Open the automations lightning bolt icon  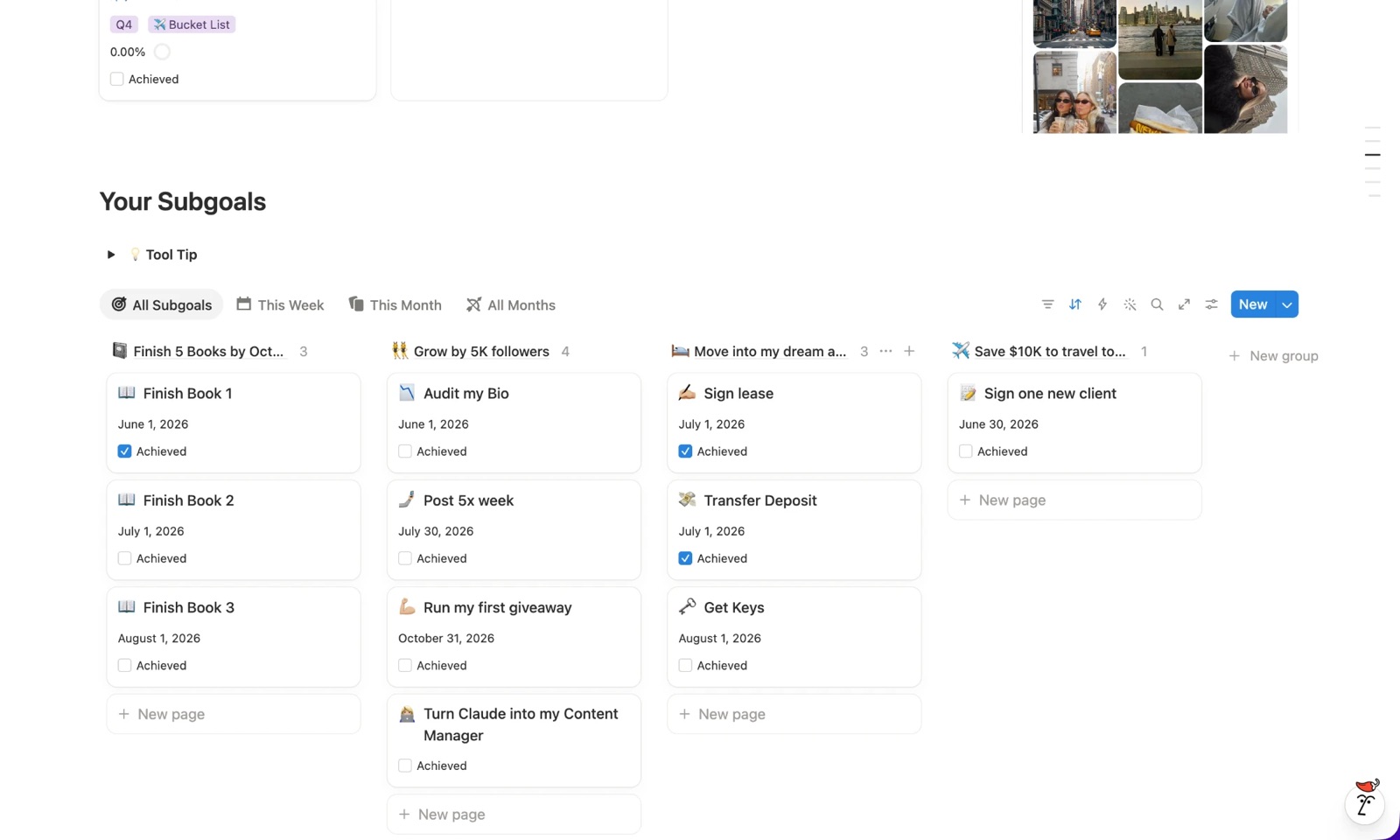click(x=1102, y=304)
